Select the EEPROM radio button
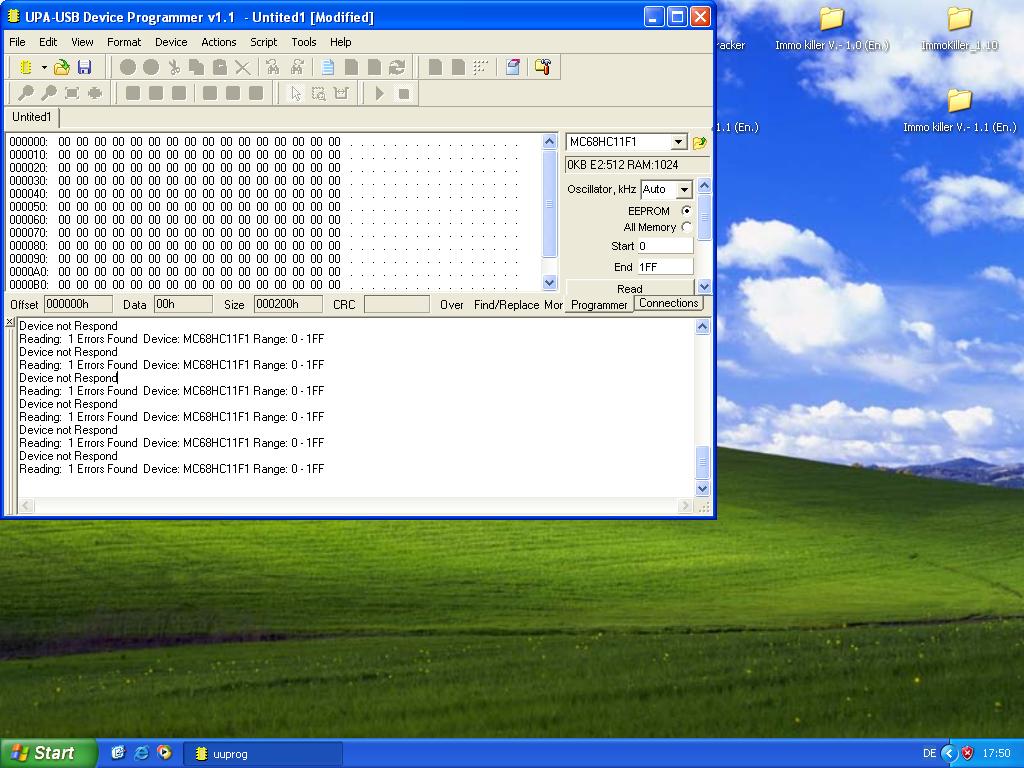Viewport: 1024px width, 768px height. pyautogui.click(x=686, y=211)
